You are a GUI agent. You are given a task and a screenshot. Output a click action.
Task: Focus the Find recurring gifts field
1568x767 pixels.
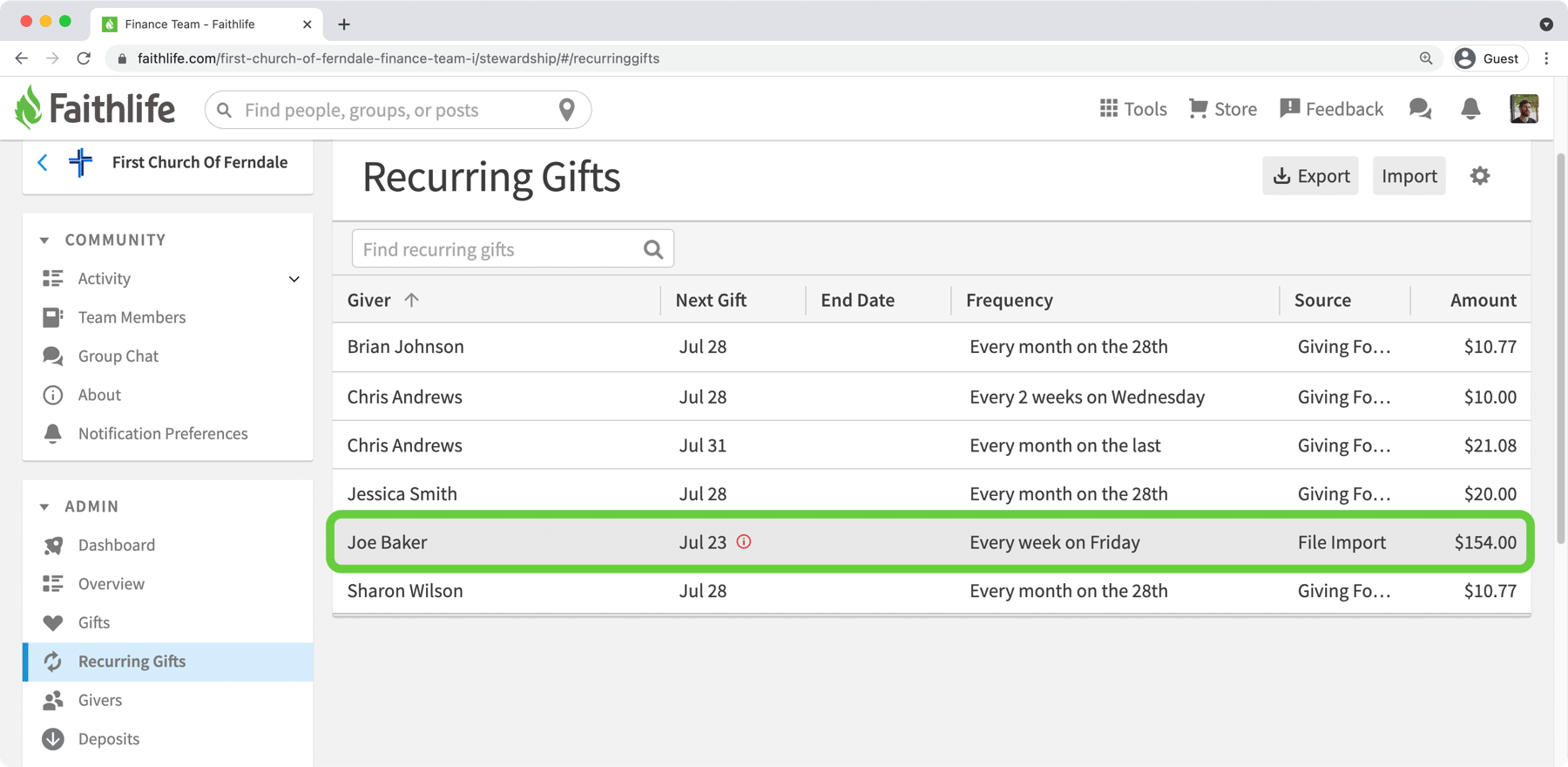tap(513, 249)
